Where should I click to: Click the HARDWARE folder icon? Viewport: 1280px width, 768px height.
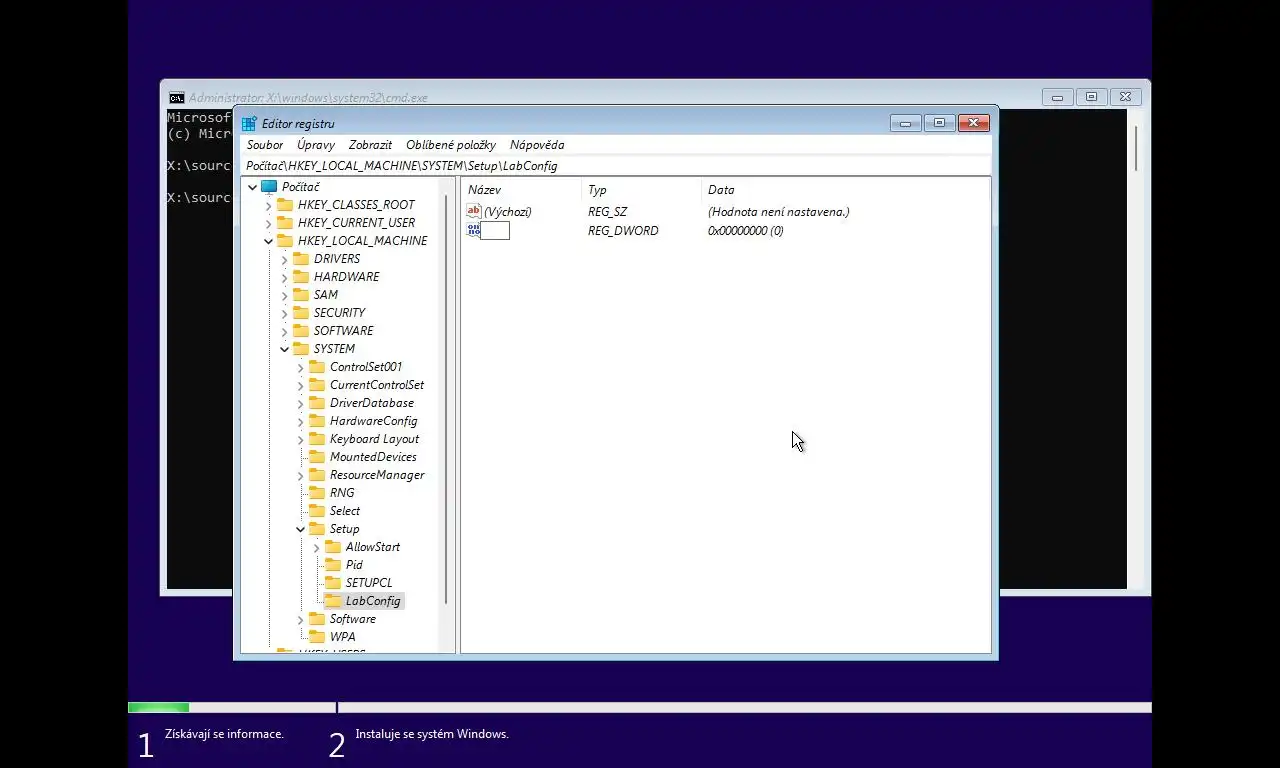click(x=301, y=277)
